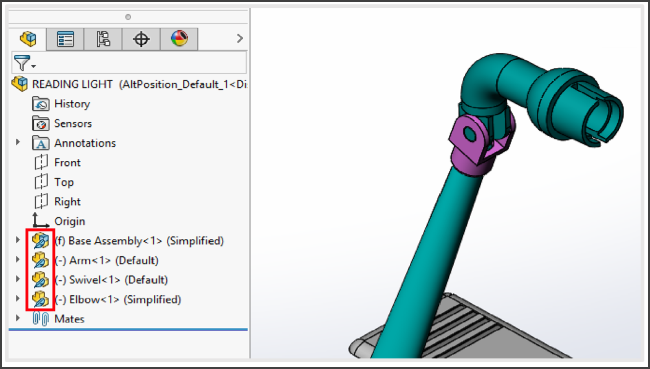
Task: Click the Swivel<1> lightweight component icon
Action: (41, 280)
